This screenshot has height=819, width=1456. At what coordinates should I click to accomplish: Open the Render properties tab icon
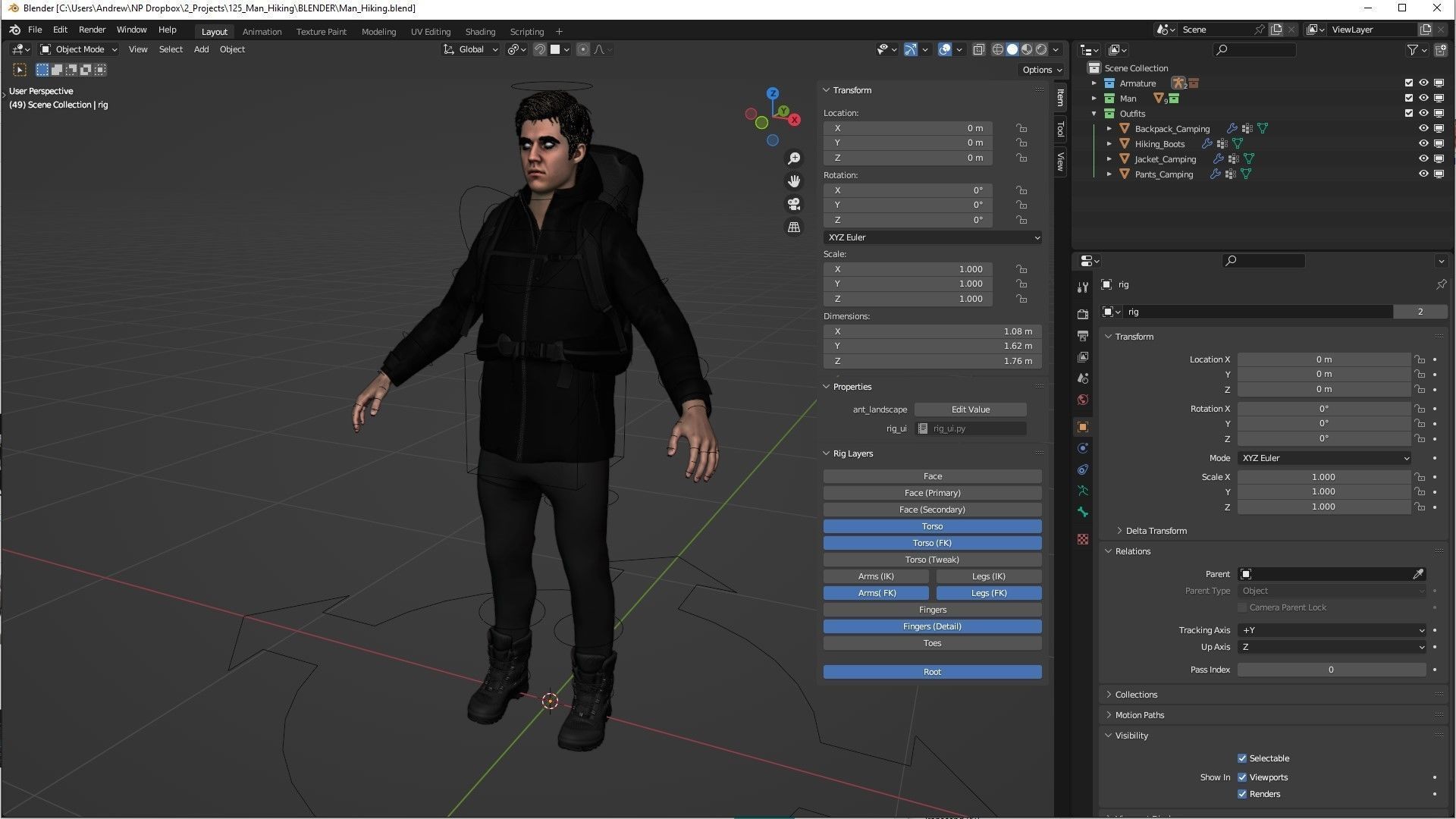pyautogui.click(x=1083, y=314)
